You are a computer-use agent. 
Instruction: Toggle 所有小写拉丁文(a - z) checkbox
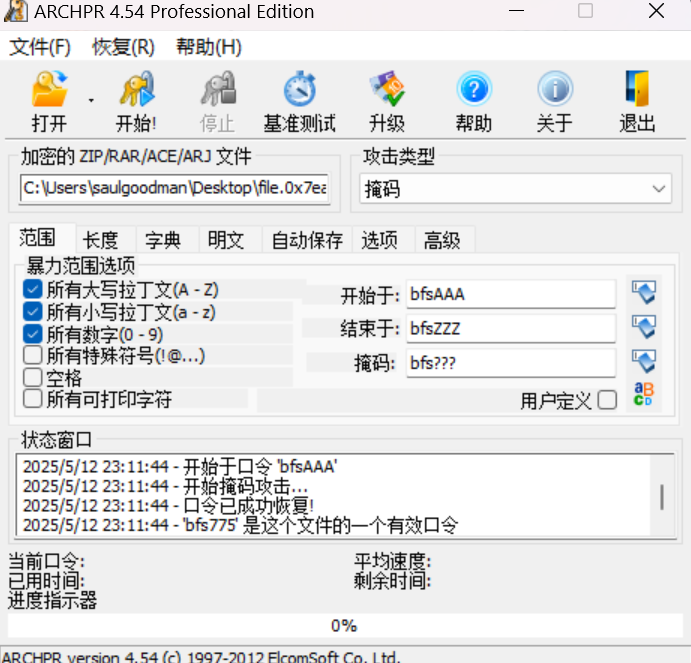tap(33, 312)
